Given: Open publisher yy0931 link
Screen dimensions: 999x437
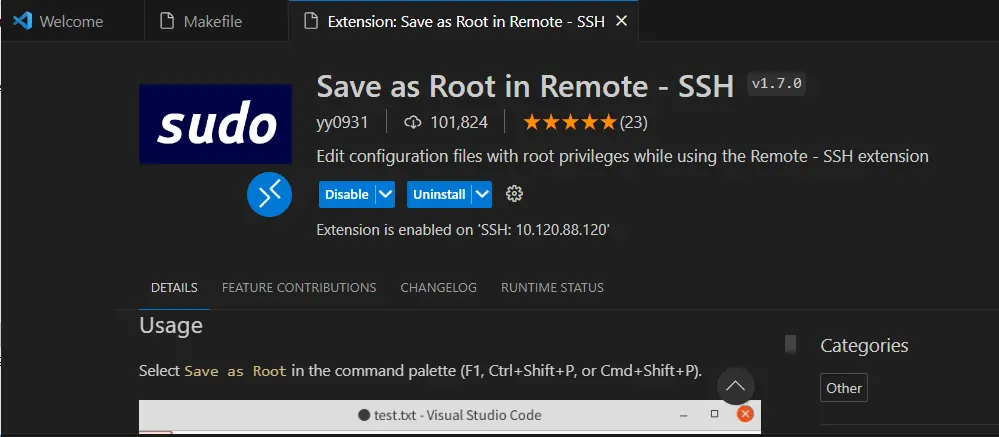Looking at the screenshot, I should [x=342, y=122].
